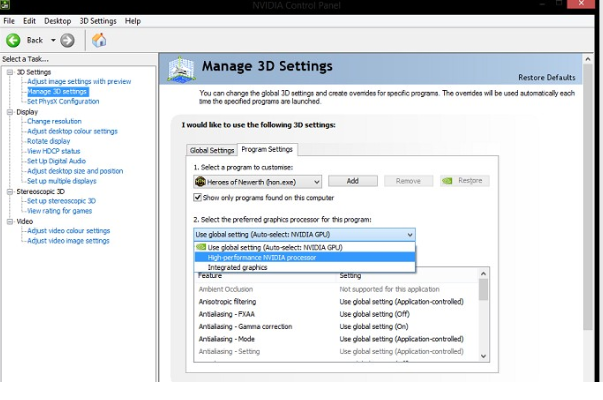The image size is (603, 400).
Task: Open View rating for games
Action: pos(59,211)
